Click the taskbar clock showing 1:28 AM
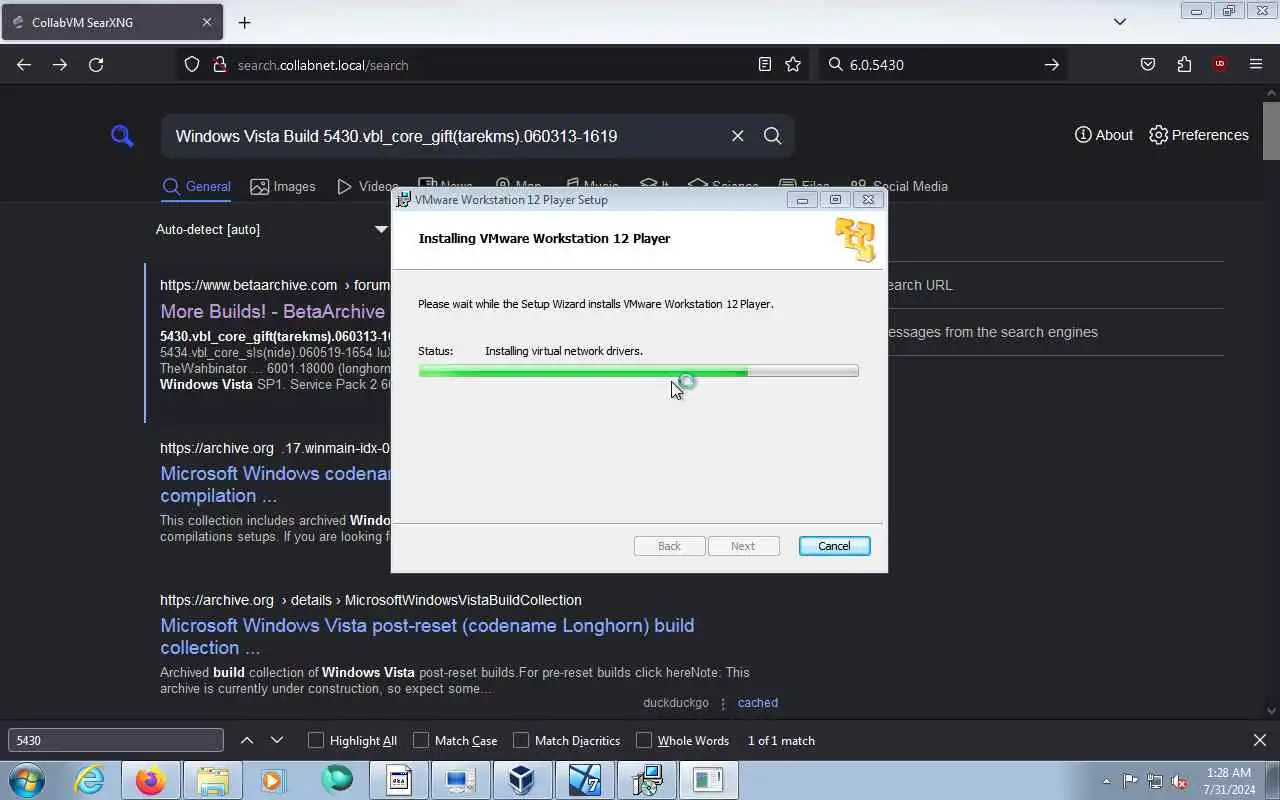The width and height of the screenshot is (1280, 800). coord(1229,781)
